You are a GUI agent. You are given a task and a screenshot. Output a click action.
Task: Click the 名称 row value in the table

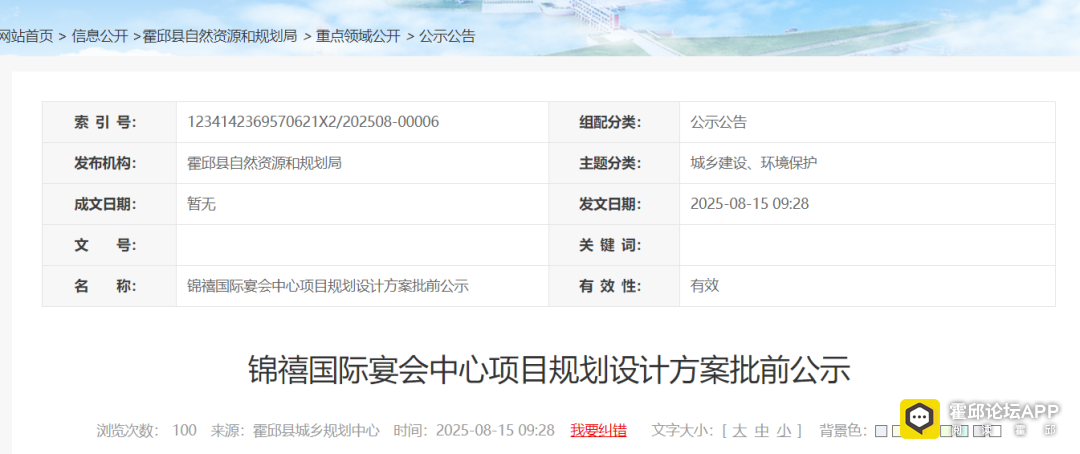pos(328,286)
